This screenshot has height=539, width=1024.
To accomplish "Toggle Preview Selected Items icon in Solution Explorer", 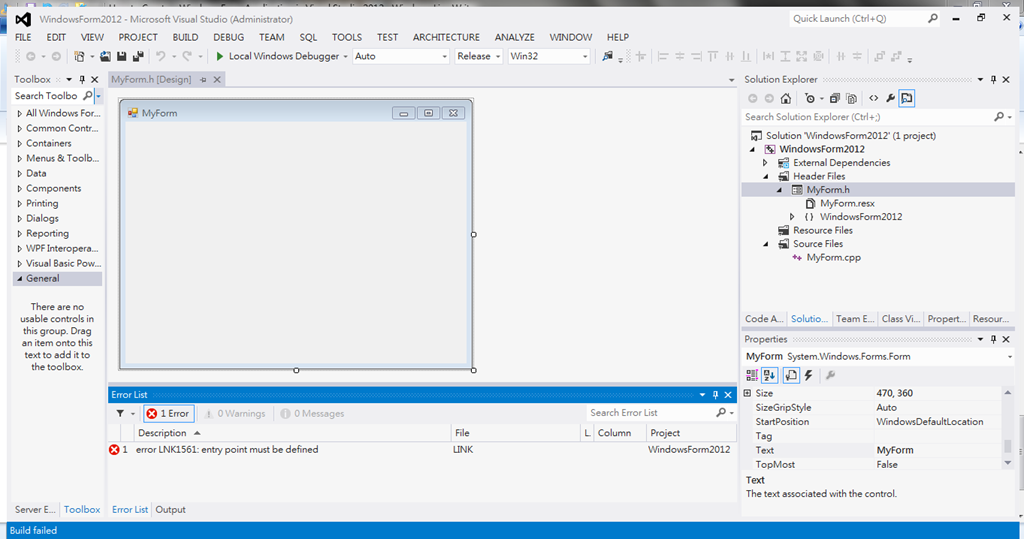I will (x=907, y=99).
